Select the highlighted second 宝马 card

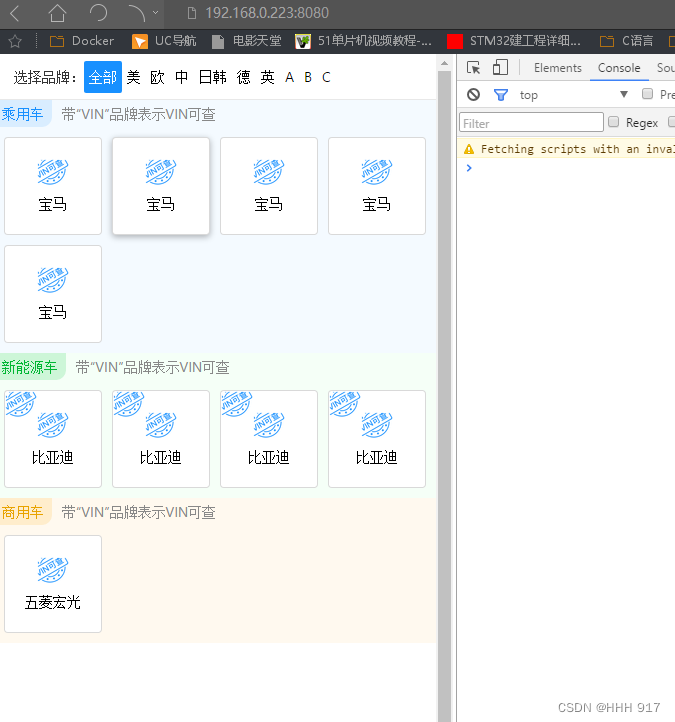click(161, 186)
